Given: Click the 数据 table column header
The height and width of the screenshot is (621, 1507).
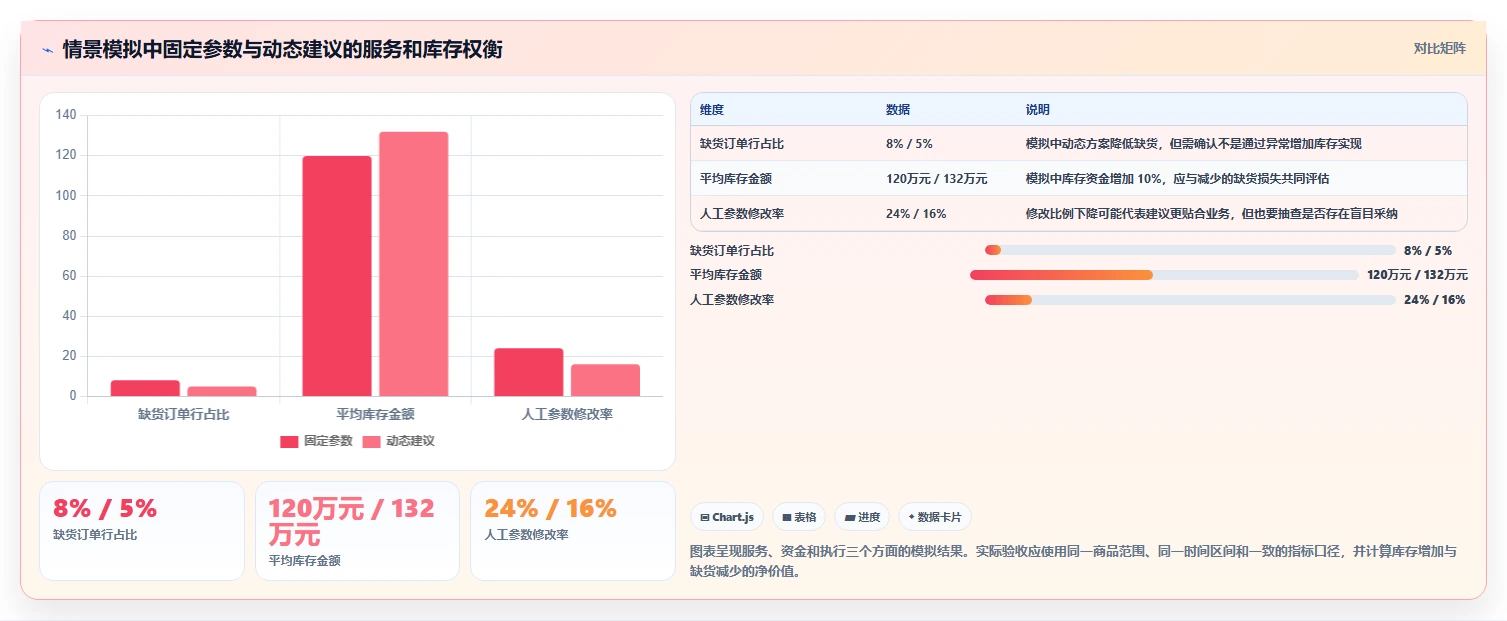Looking at the screenshot, I should click(947, 109).
